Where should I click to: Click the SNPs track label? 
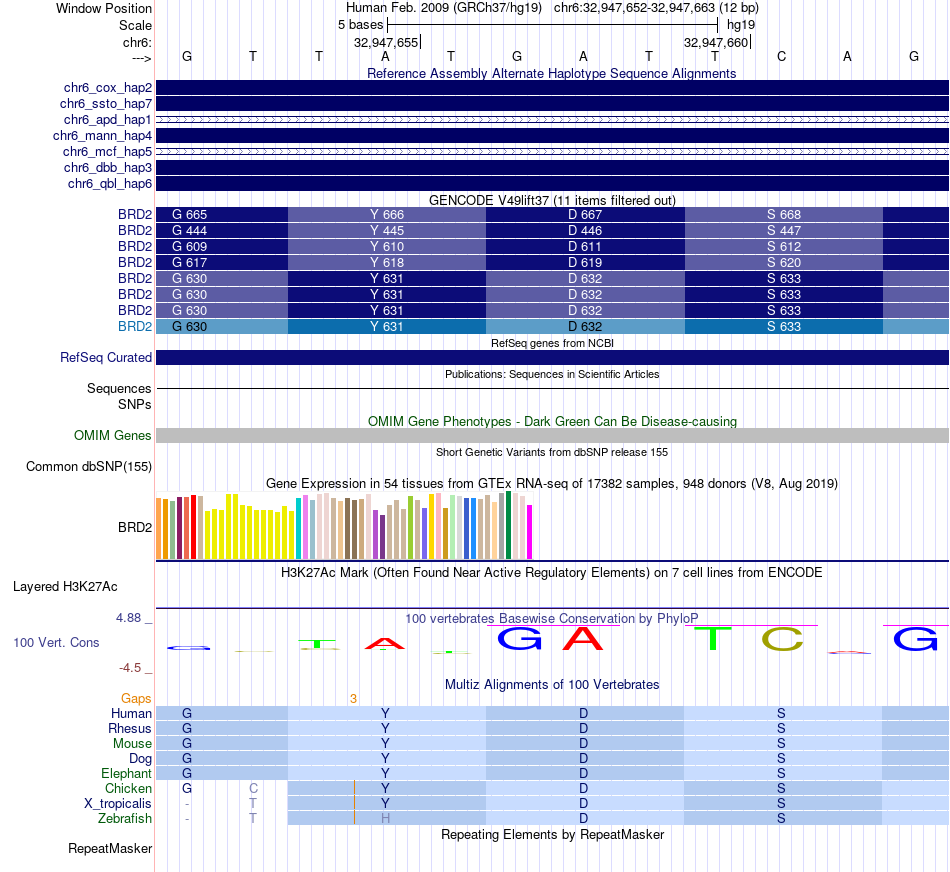click(x=135, y=404)
